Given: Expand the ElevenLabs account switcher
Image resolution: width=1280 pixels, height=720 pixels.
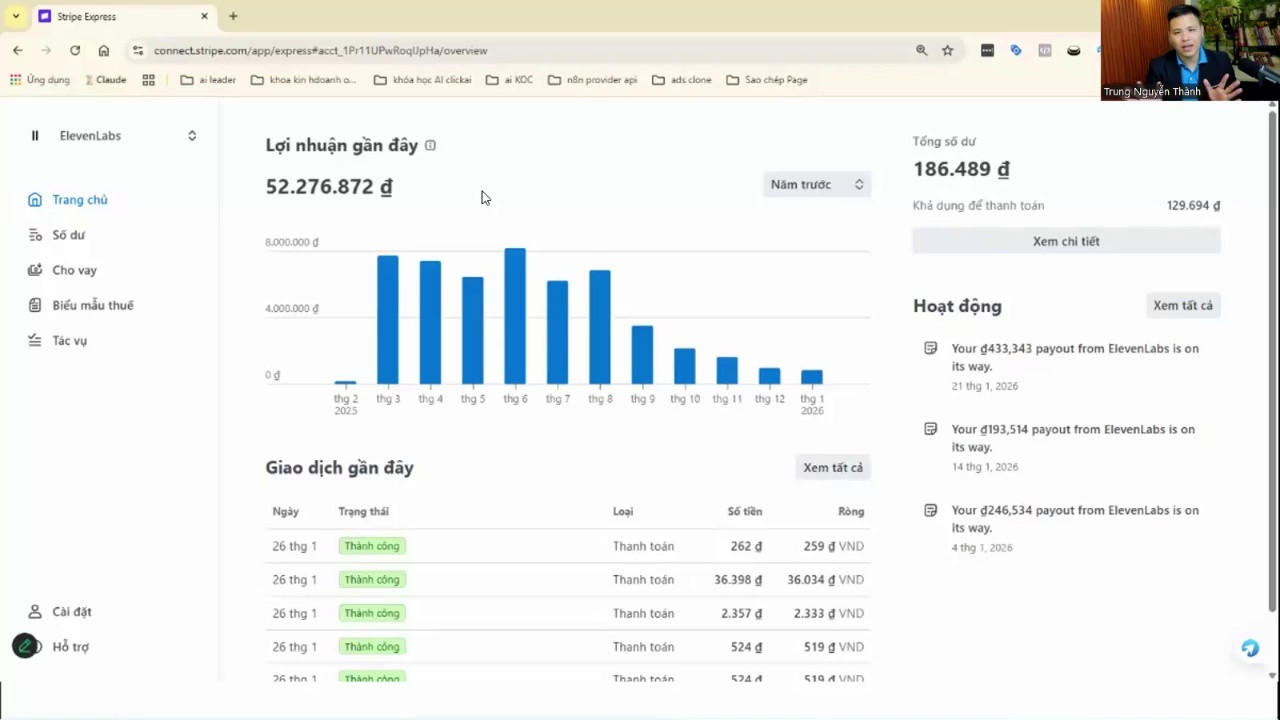Looking at the screenshot, I should click(x=192, y=136).
